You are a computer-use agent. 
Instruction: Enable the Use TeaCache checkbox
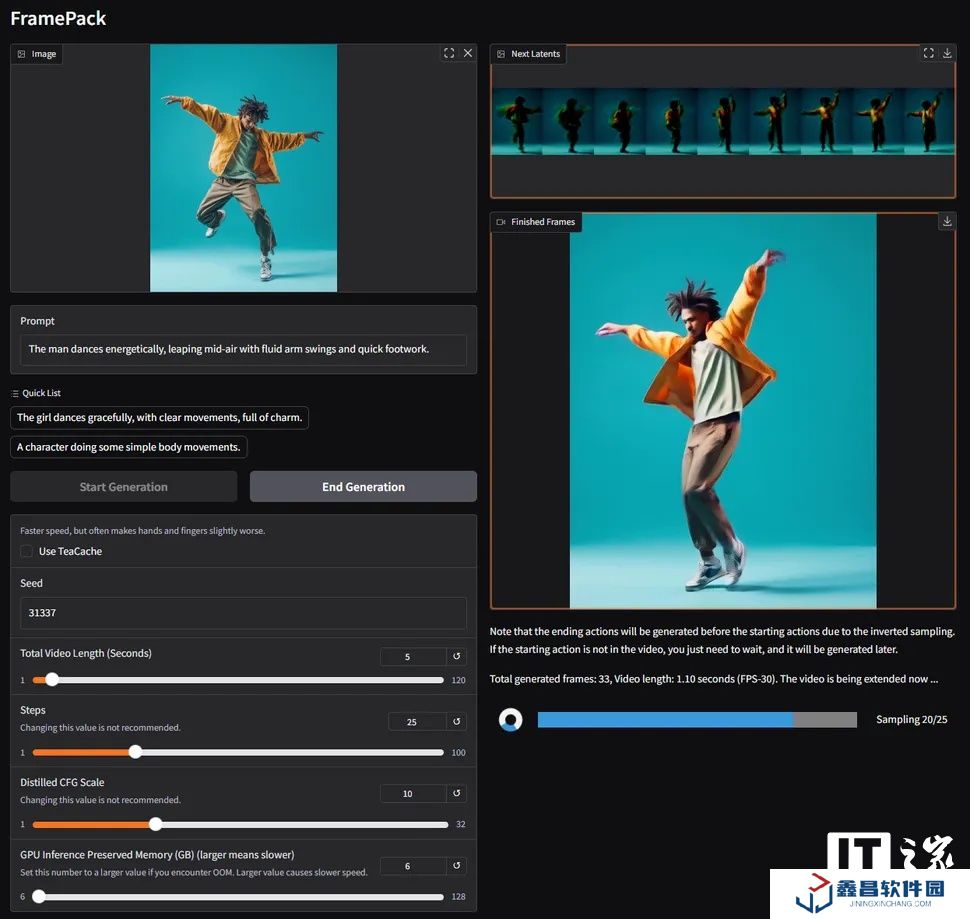(x=27, y=551)
